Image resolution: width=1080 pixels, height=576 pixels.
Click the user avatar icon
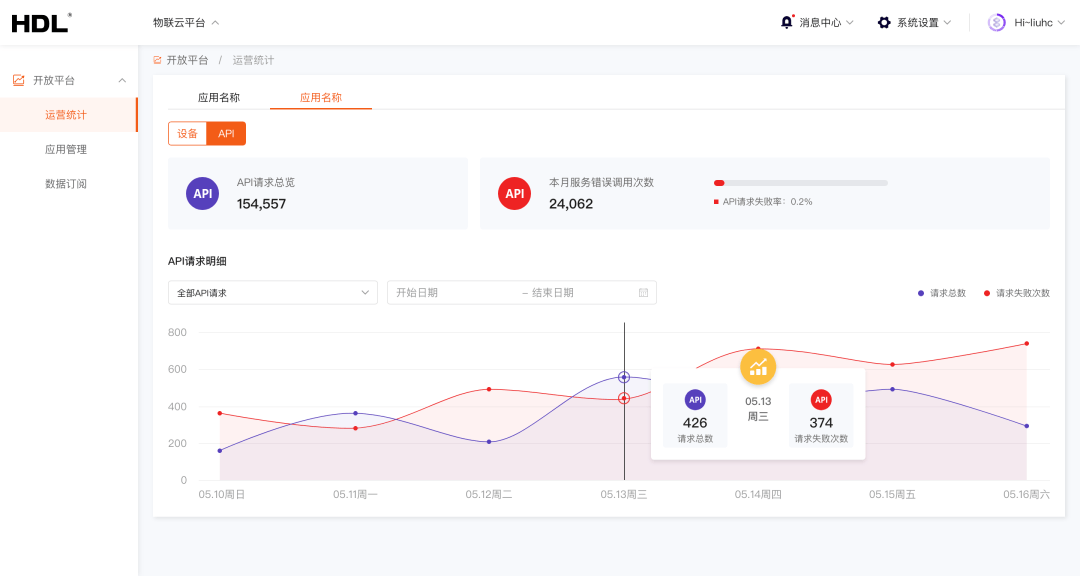pyautogui.click(x=997, y=22)
